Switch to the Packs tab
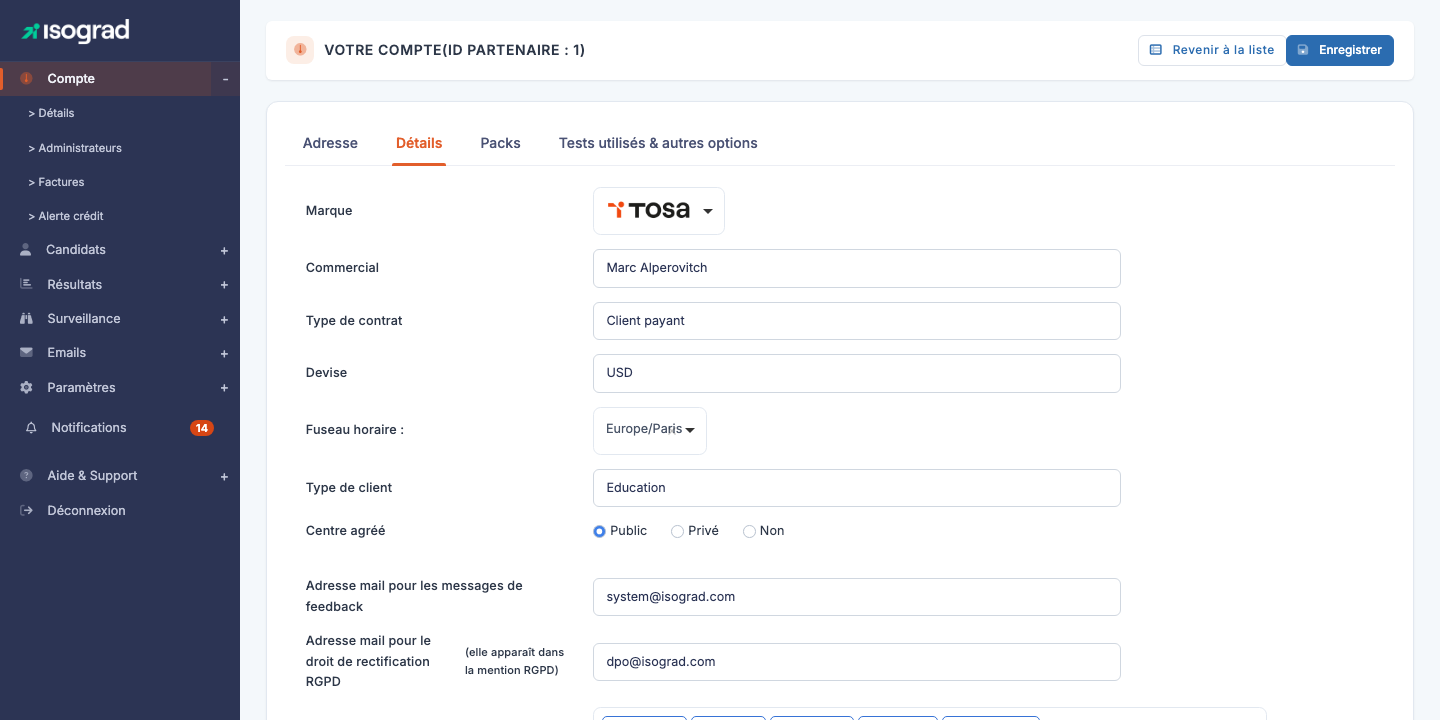This screenshot has width=1440, height=720. coord(500,143)
